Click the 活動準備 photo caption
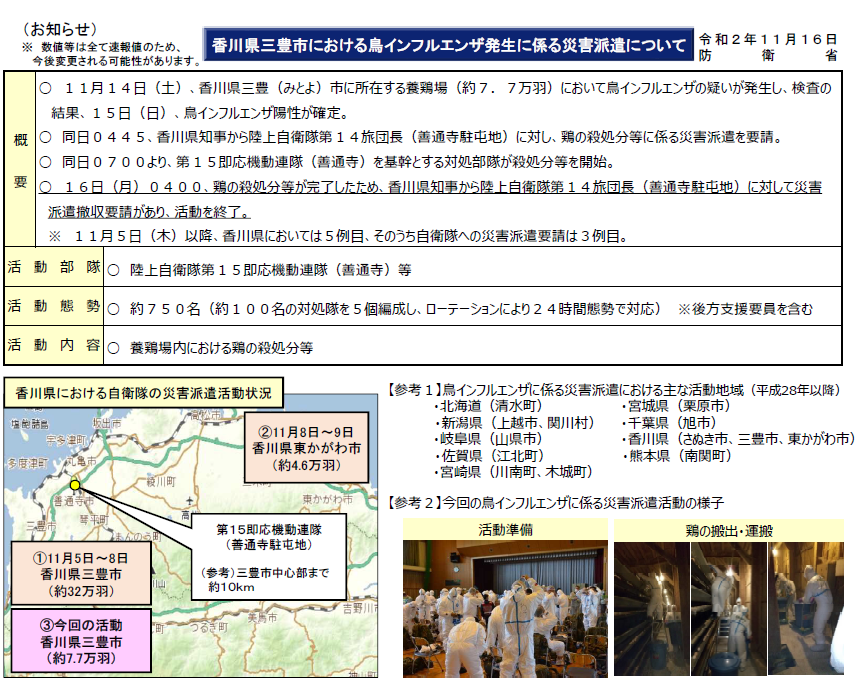The image size is (859, 681). click(505, 530)
